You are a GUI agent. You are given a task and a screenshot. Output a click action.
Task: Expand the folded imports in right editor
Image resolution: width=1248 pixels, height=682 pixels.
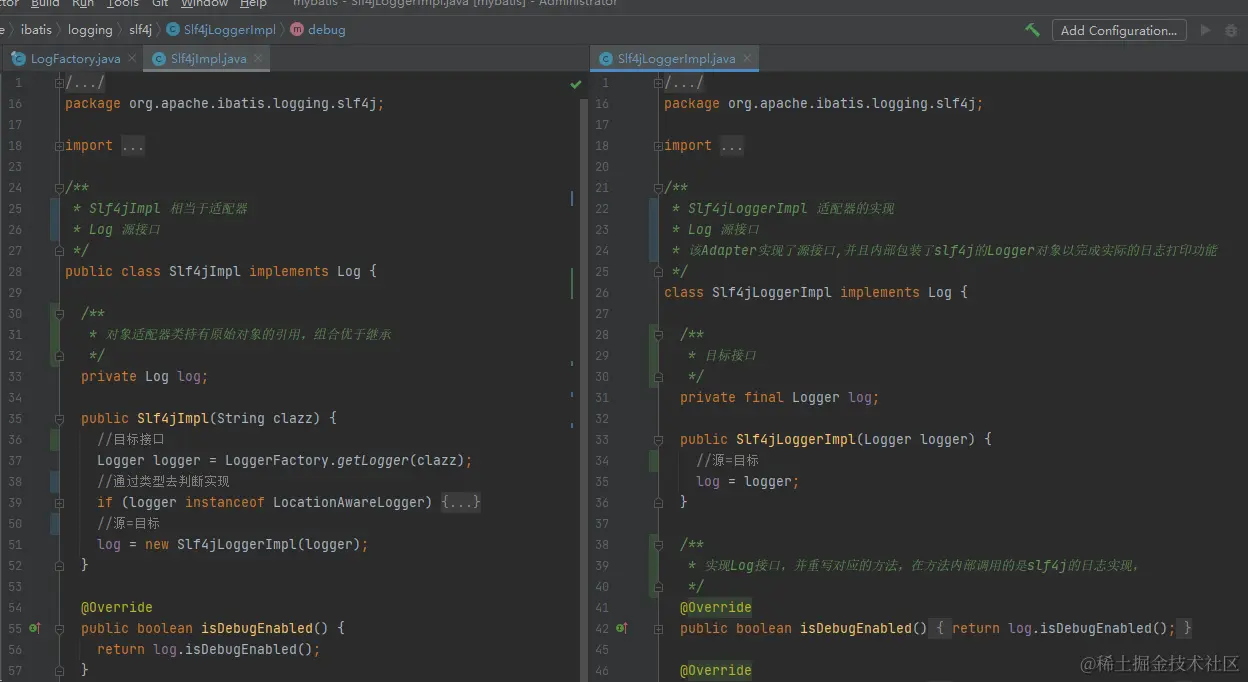coord(659,146)
